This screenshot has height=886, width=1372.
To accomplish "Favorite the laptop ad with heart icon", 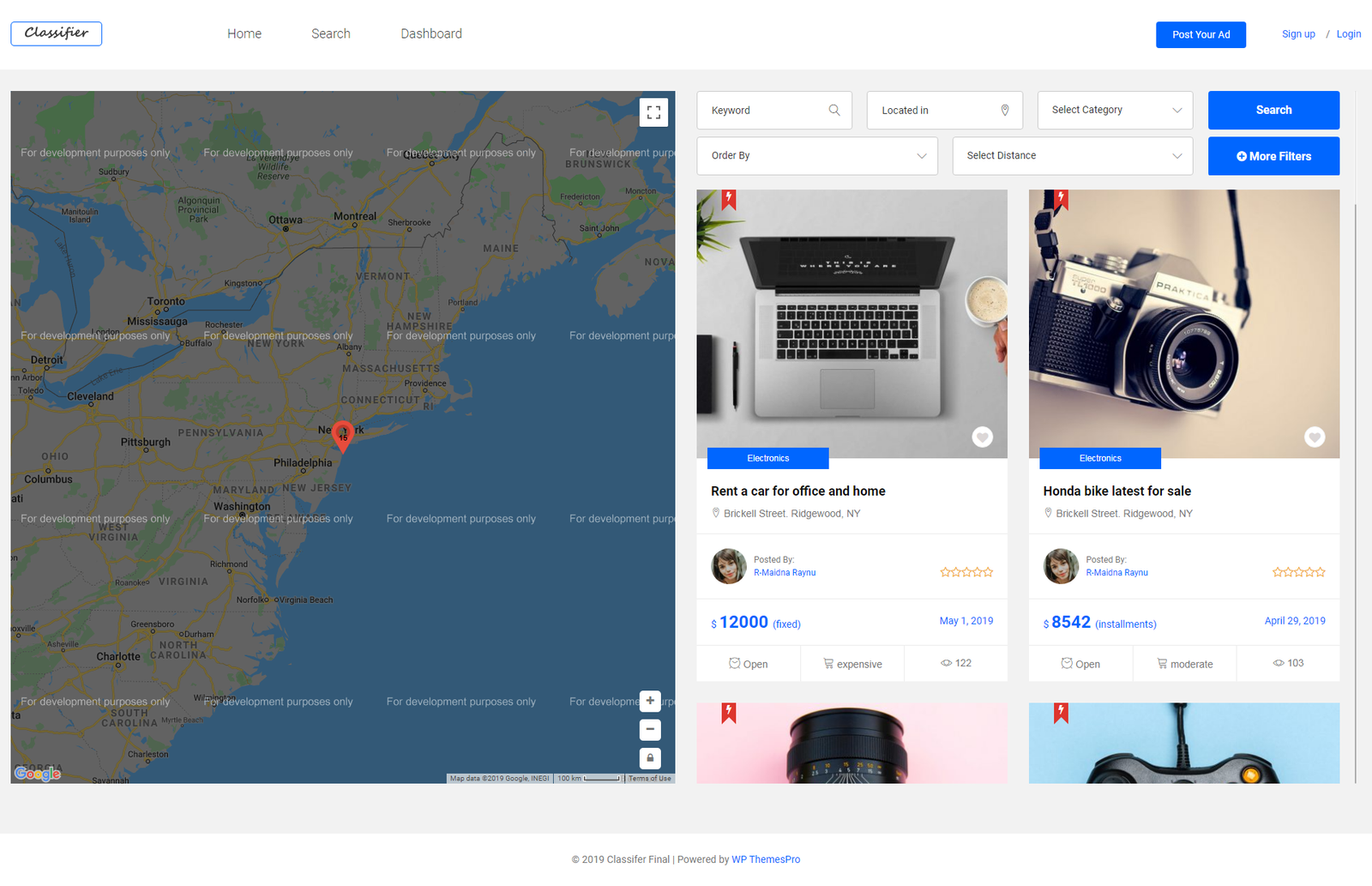I will coord(982,437).
